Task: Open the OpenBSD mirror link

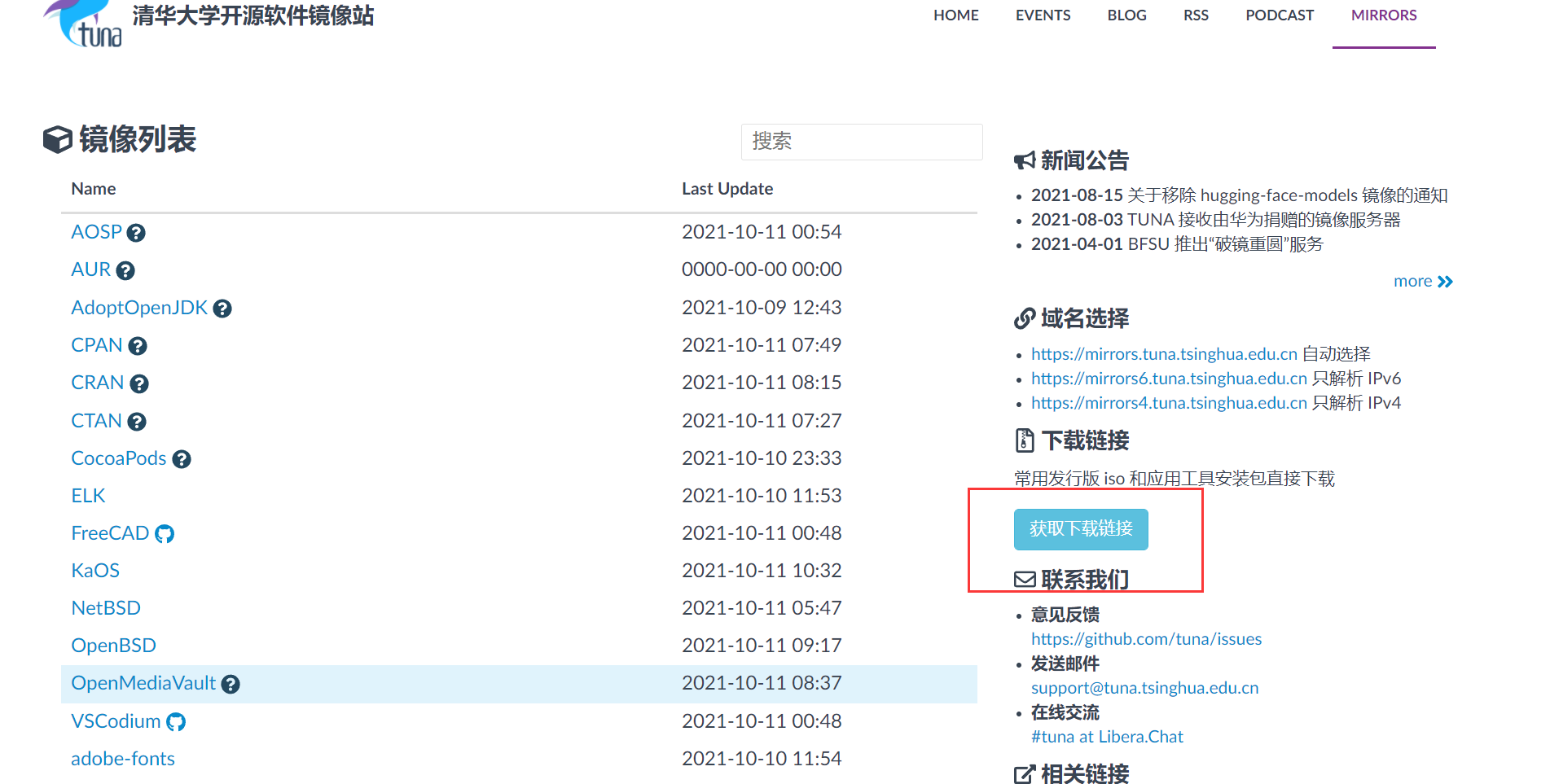Action: pos(113,646)
